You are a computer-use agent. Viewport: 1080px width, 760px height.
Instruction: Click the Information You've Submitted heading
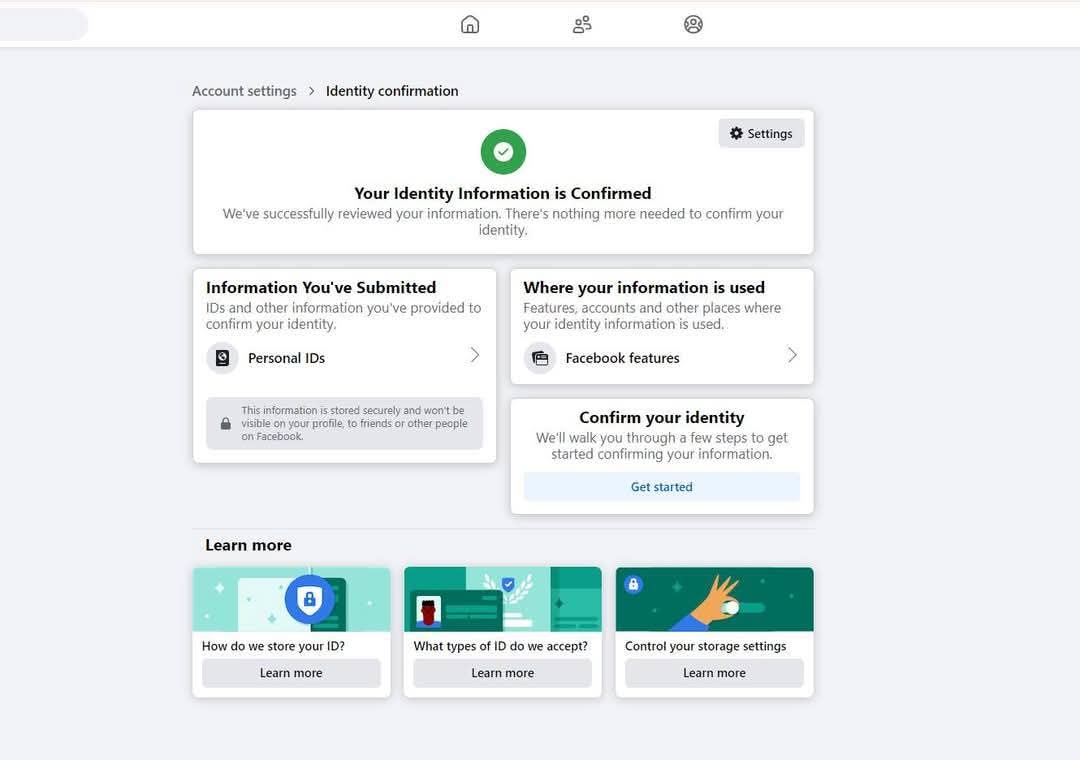pyautogui.click(x=321, y=287)
